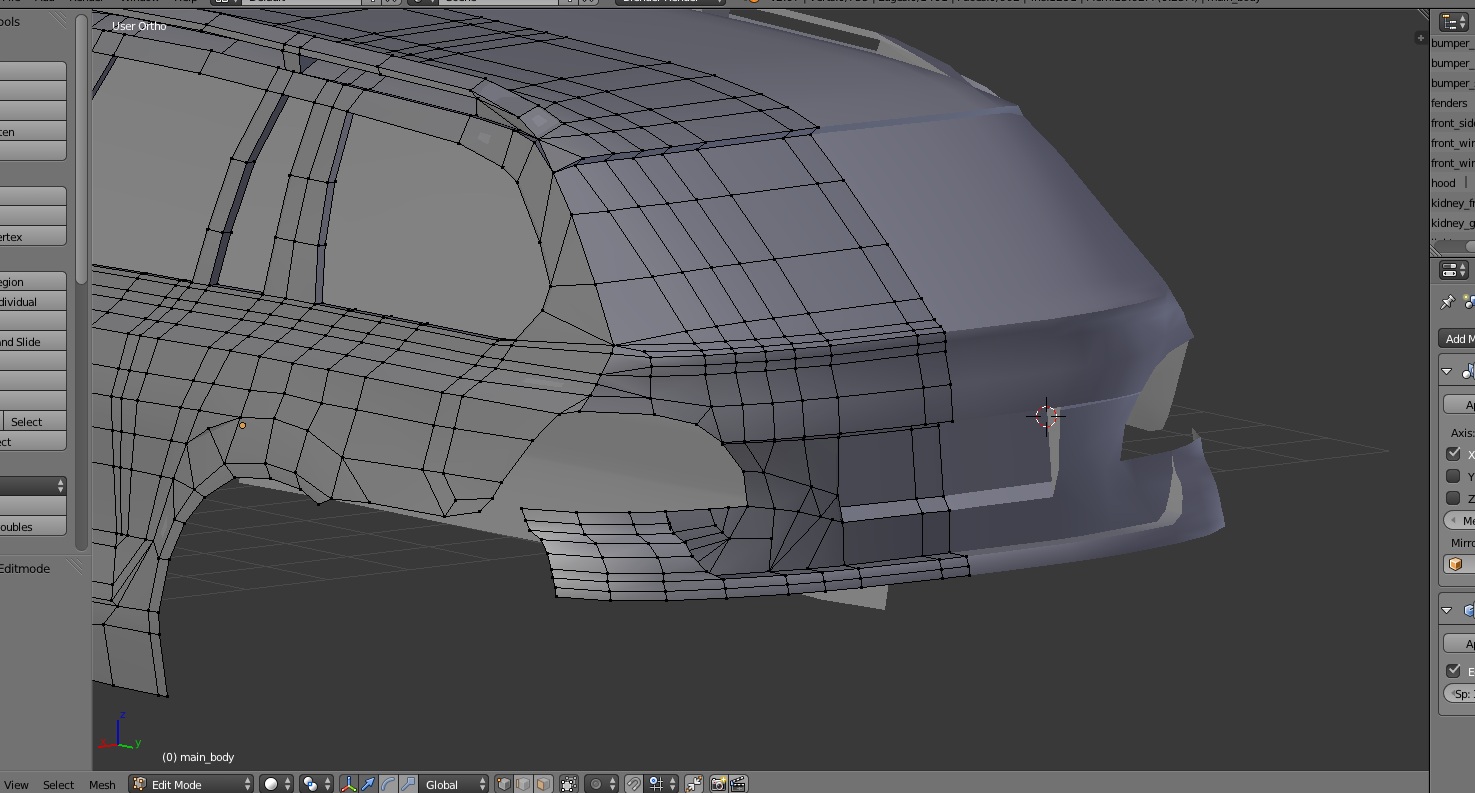Click the Loop Cut and Slide button

point(33,342)
